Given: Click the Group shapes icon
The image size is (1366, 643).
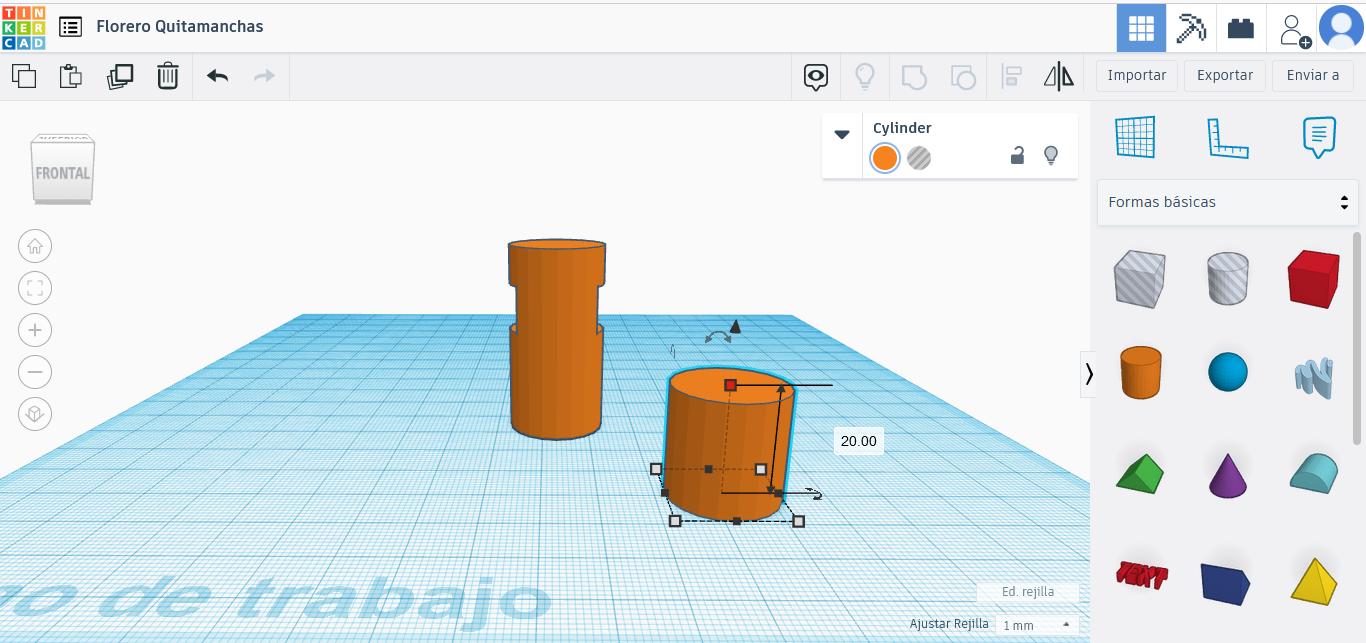Looking at the screenshot, I should (914, 76).
